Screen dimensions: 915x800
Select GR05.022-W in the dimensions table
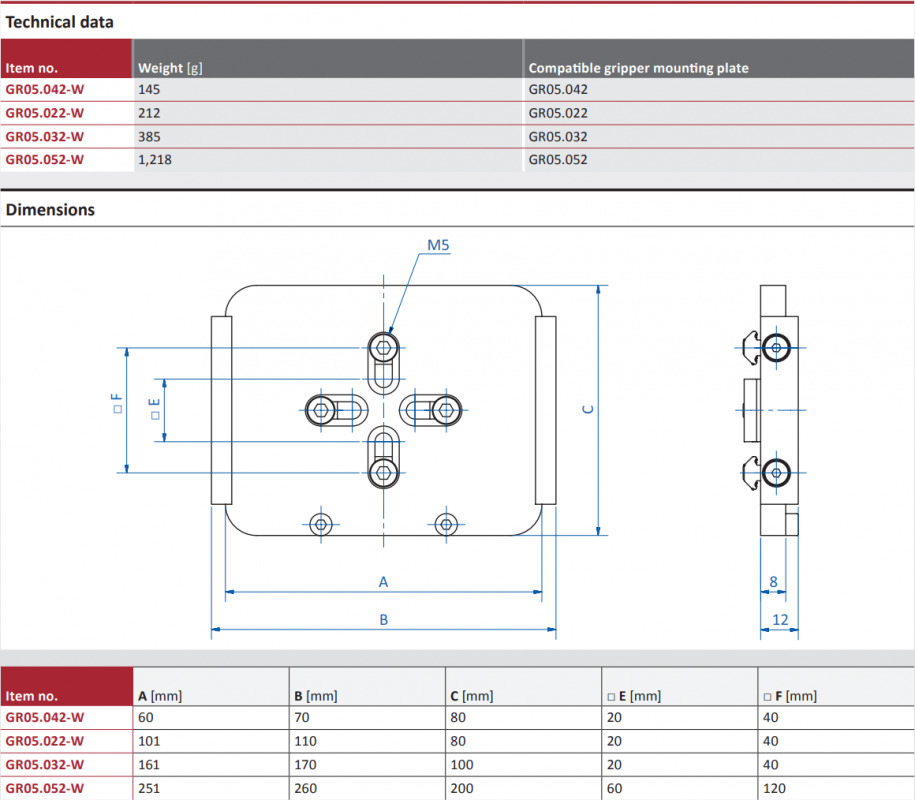click(x=45, y=741)
